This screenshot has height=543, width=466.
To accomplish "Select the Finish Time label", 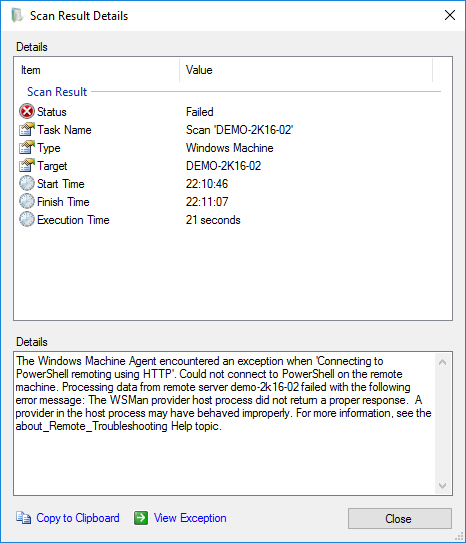I will click(x=63, y=202).
